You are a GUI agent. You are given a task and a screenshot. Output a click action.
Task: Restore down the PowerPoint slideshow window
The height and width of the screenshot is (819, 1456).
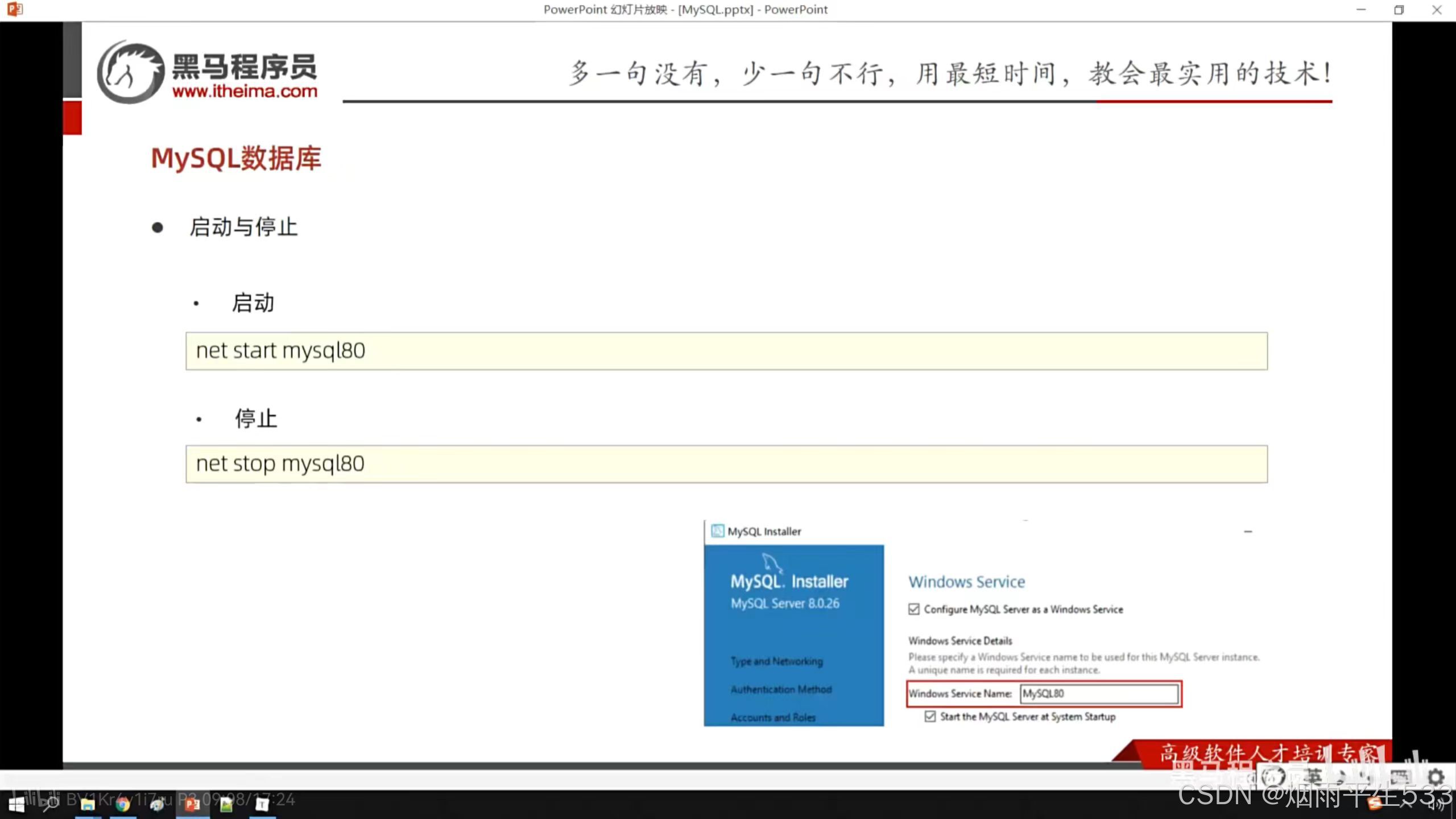tap(1399, 10)
